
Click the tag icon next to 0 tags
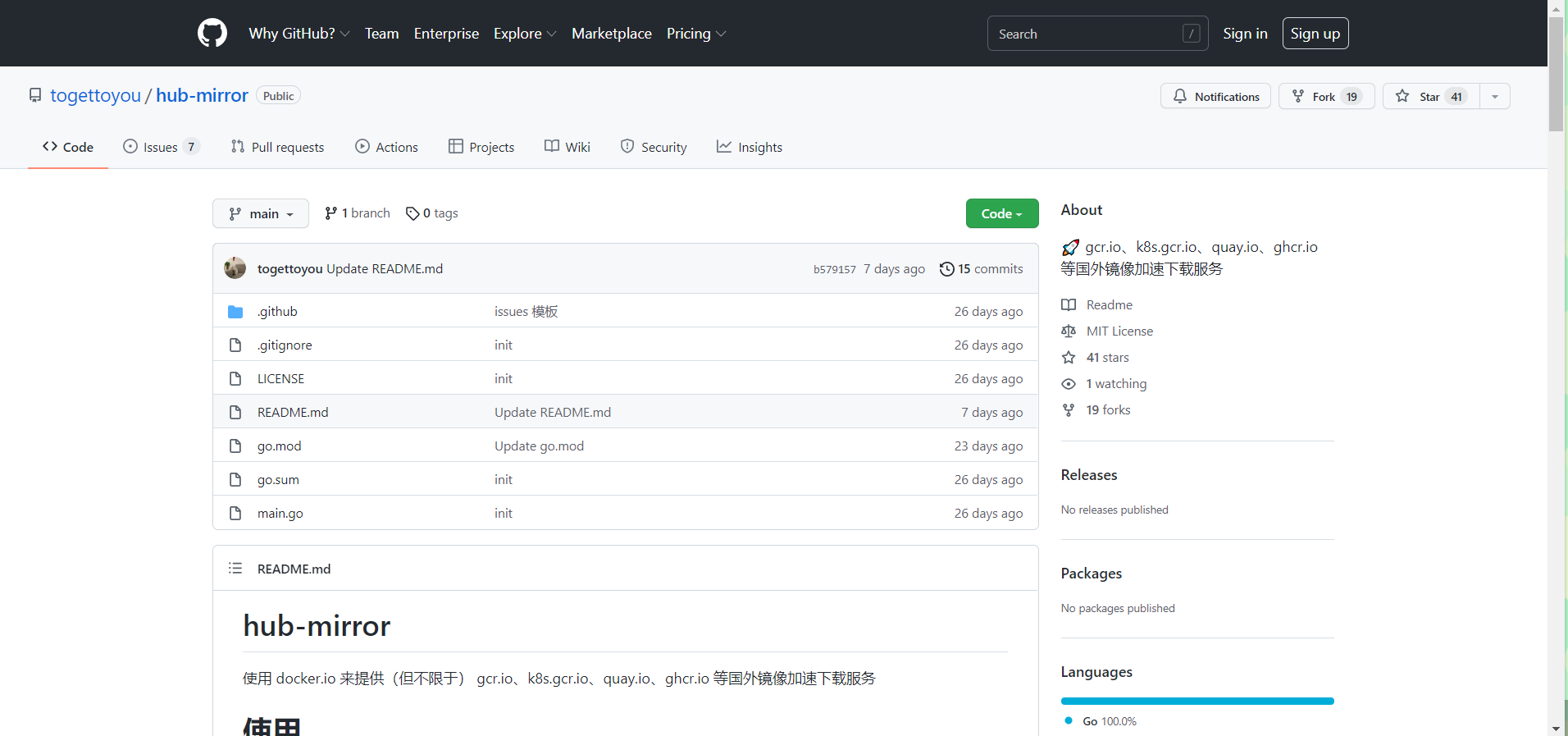413,213
